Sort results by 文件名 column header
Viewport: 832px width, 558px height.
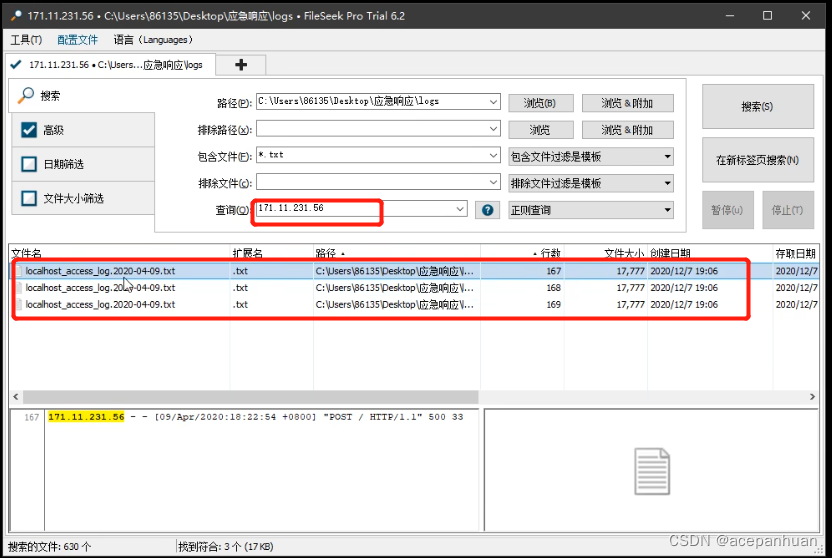(x=119, y=253)
